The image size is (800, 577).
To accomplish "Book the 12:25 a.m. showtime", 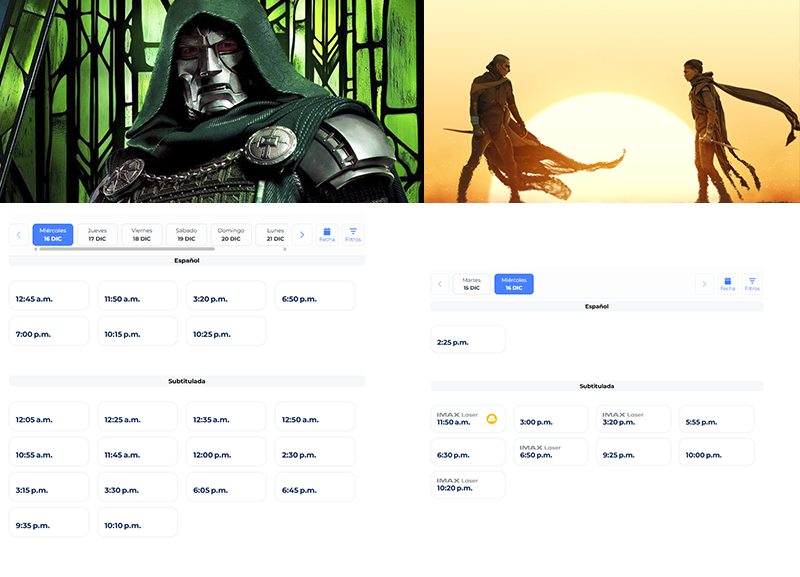I will point(138,416).
